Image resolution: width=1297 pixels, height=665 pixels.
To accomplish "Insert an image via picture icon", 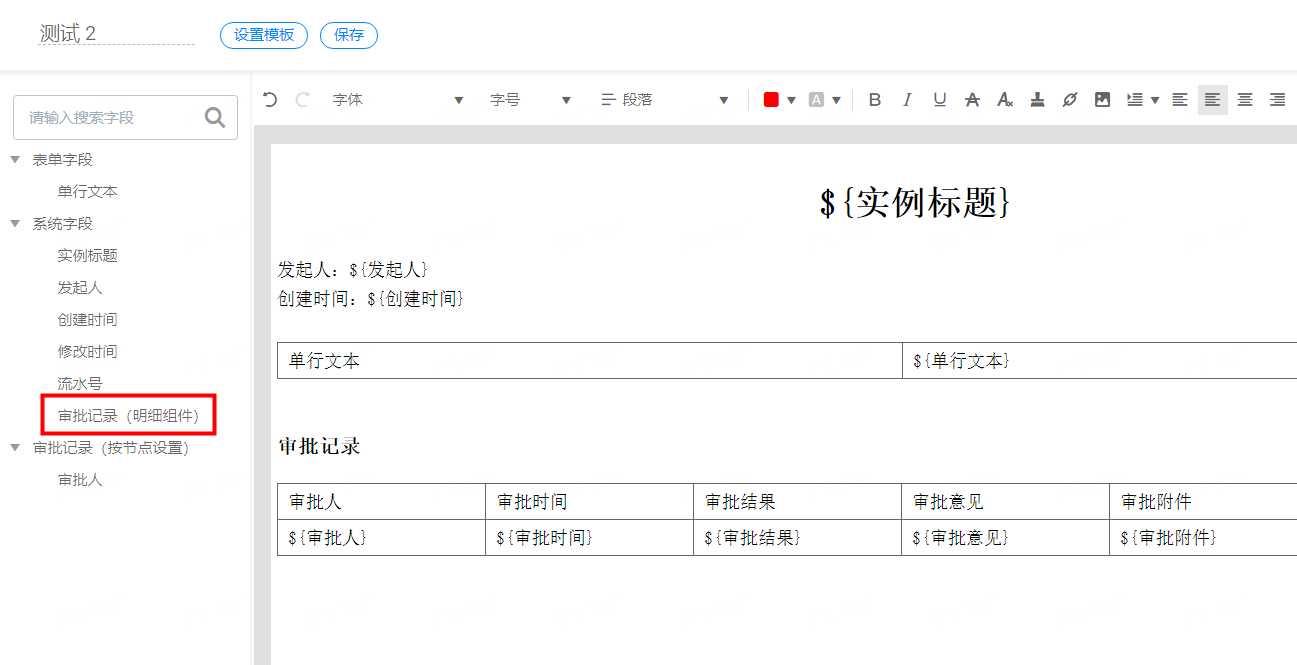I will (1102, 100).
